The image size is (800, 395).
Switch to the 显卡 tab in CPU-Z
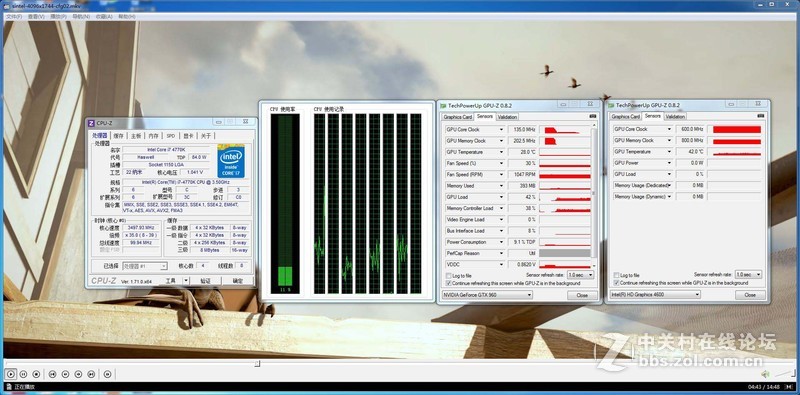tap(188, 136)
